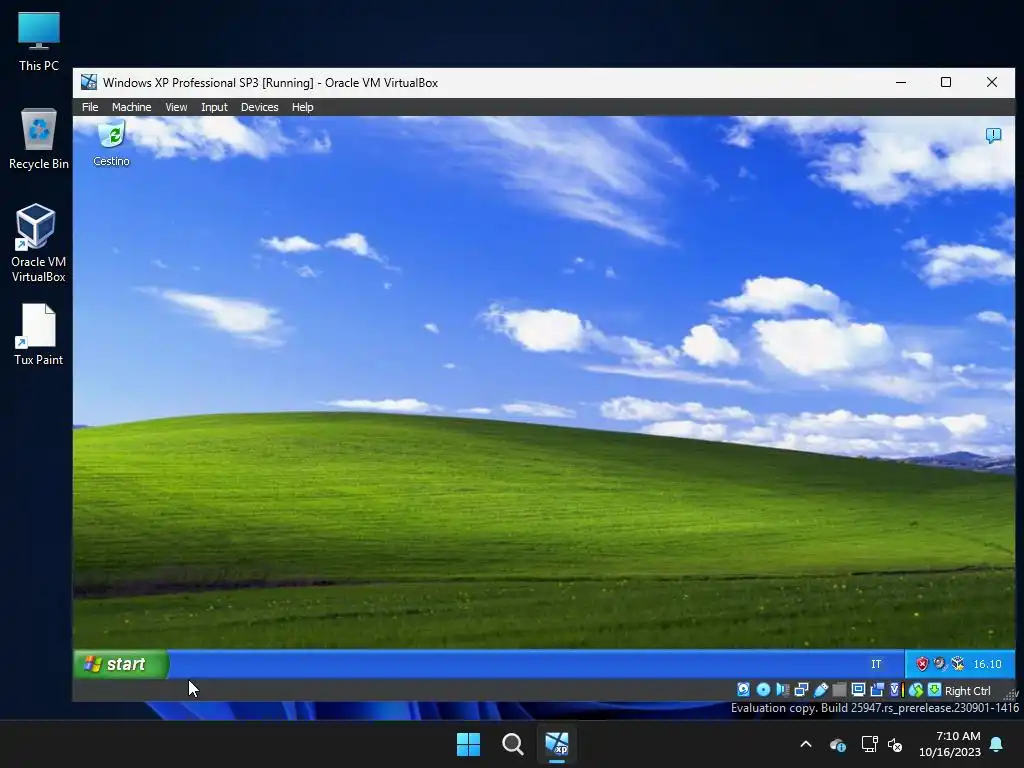Select the Cestino recycle bin in XP

[x=112, y=144]
